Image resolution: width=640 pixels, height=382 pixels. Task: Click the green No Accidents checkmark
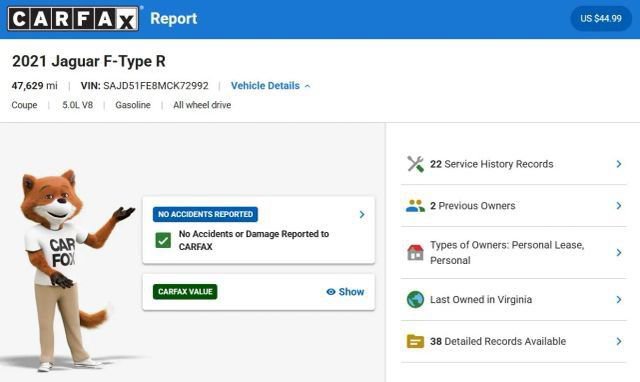tap(163, 240)
